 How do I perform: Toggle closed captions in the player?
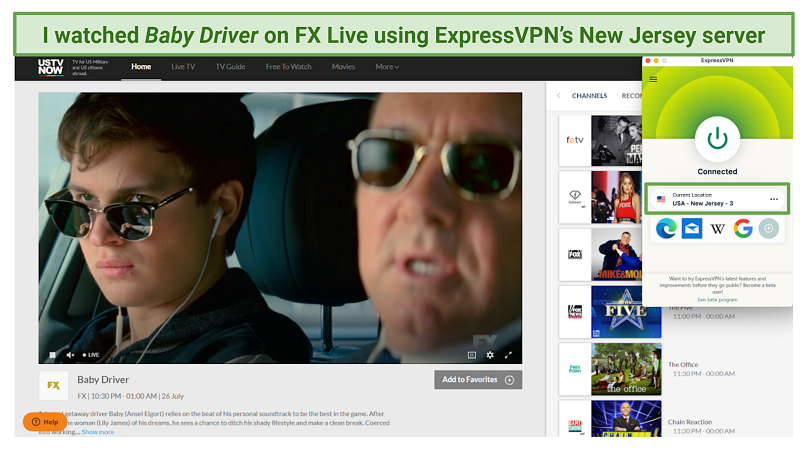(472, 355)
